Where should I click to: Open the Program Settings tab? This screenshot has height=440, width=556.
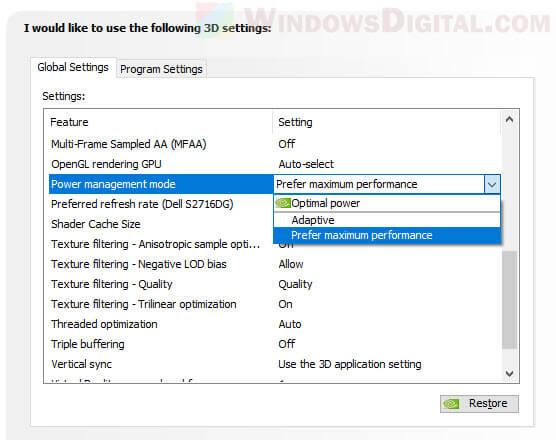tap(161, 69)
